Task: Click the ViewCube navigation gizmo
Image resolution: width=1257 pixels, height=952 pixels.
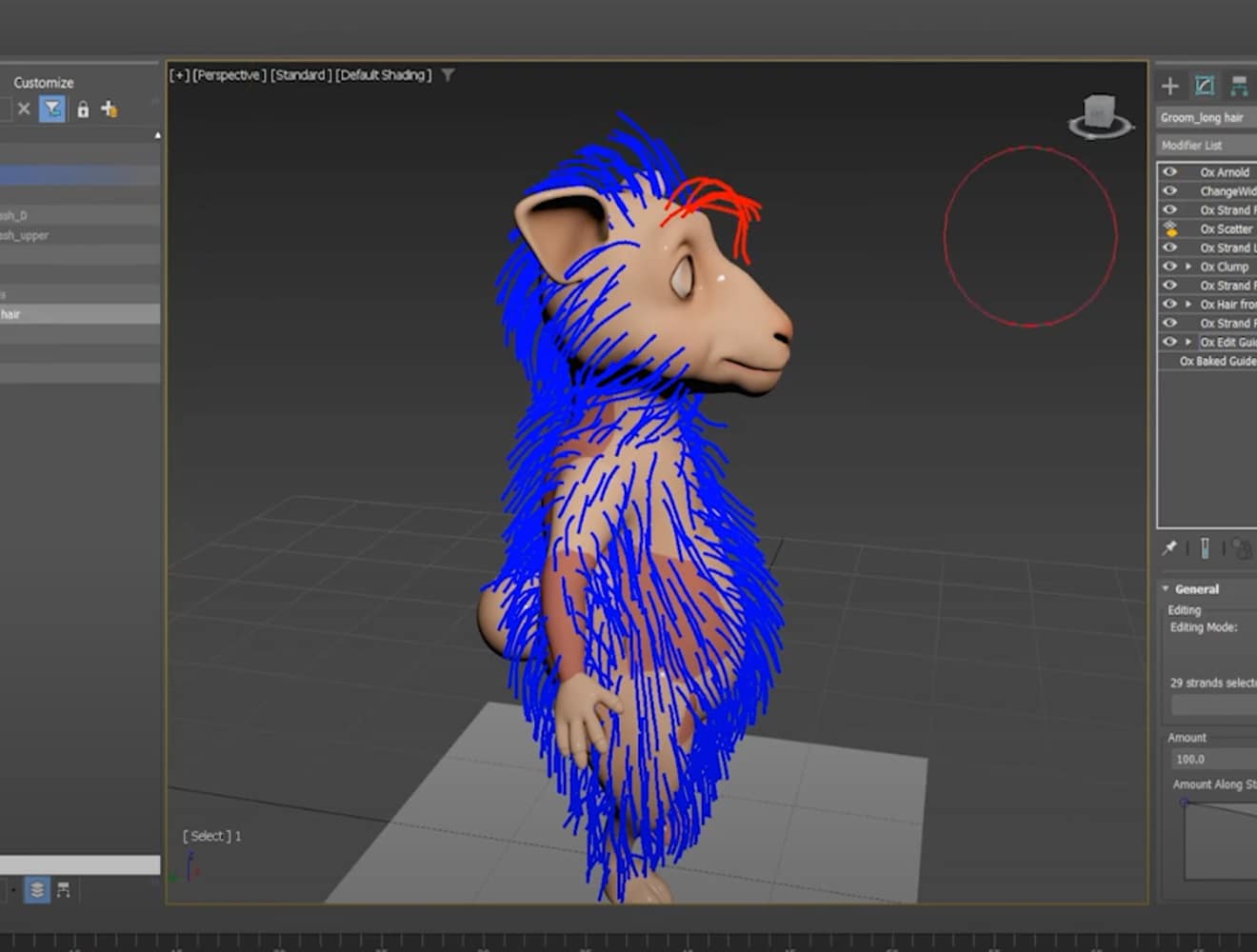Action: click(1100, 114)
